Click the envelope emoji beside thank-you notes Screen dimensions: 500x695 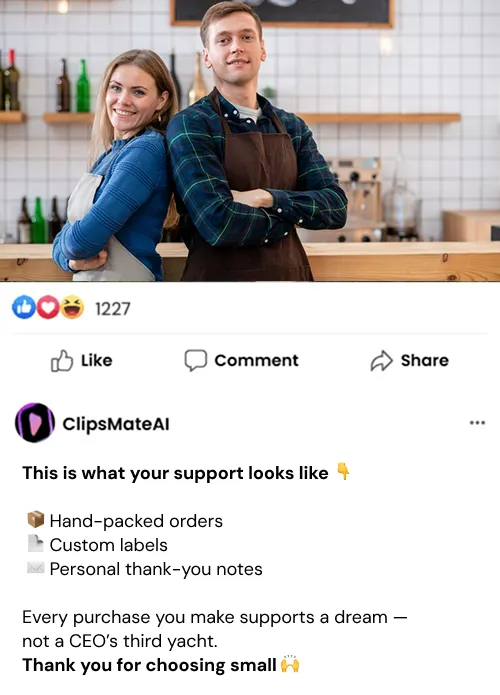(35, 568)
